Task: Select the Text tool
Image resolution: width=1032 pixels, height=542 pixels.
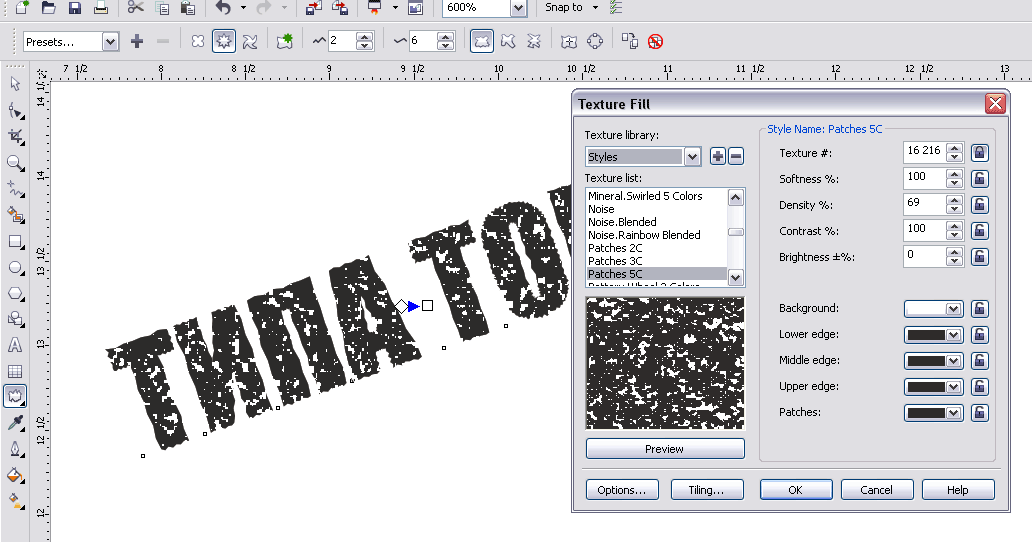Action: coord(15,345)
